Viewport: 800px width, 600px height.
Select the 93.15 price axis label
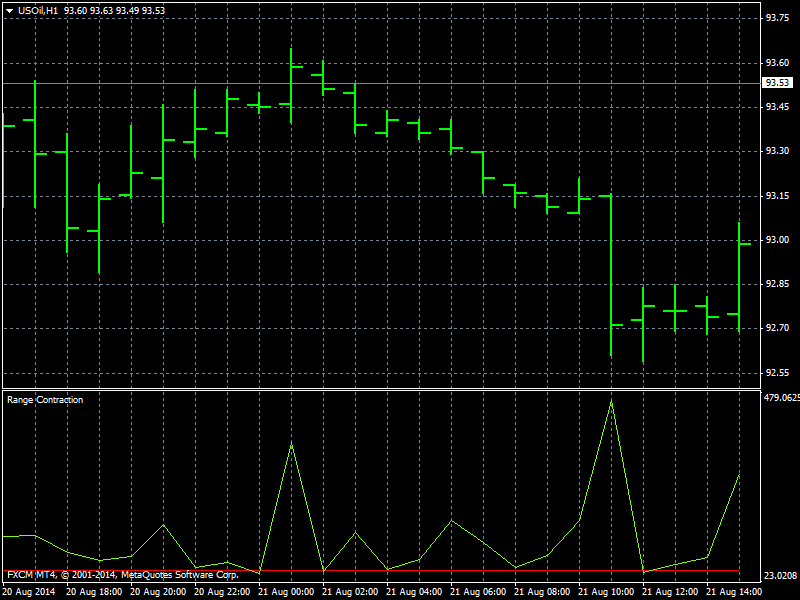click(x=778, y=196)
